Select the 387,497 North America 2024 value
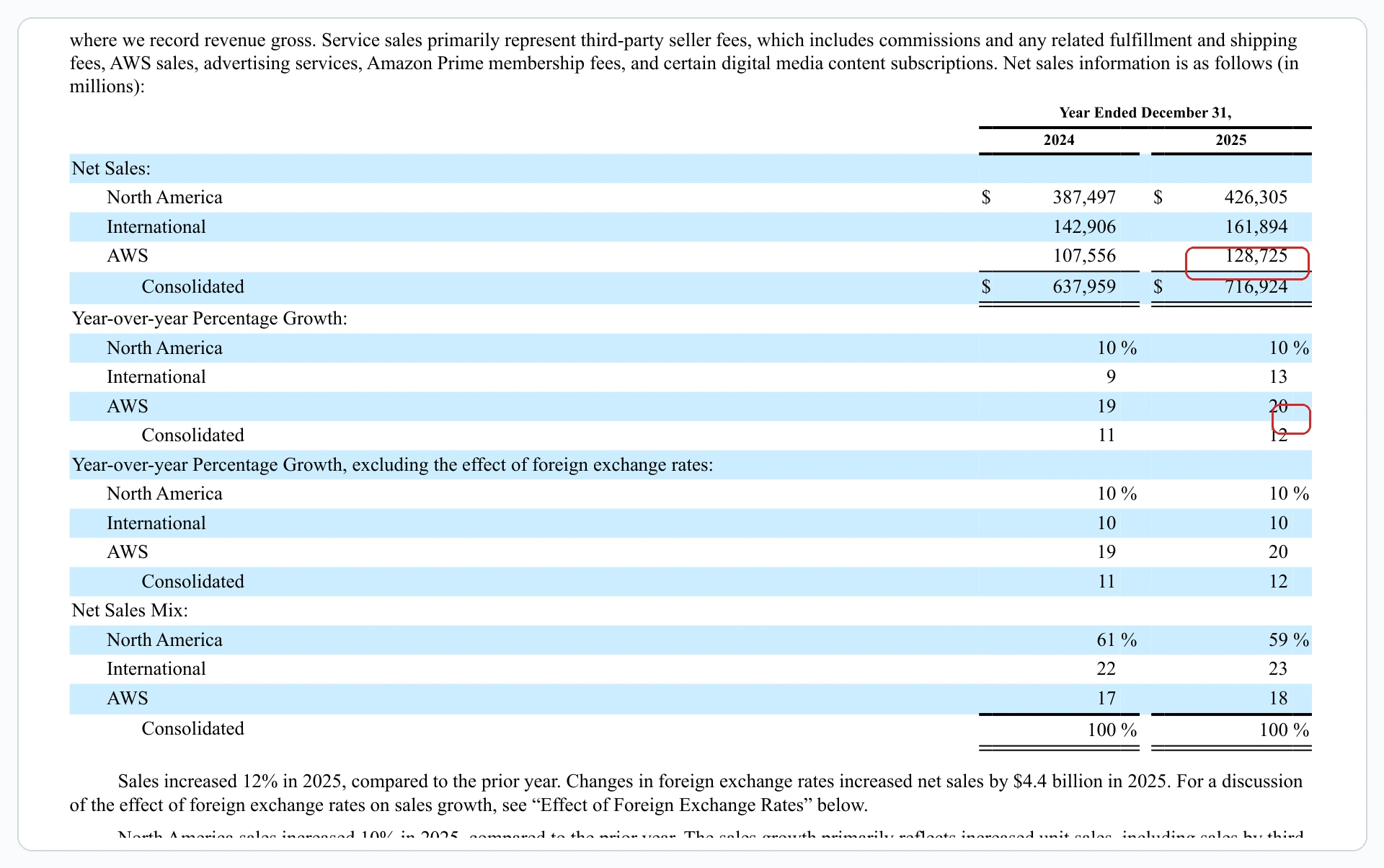 pos(1086,197)
